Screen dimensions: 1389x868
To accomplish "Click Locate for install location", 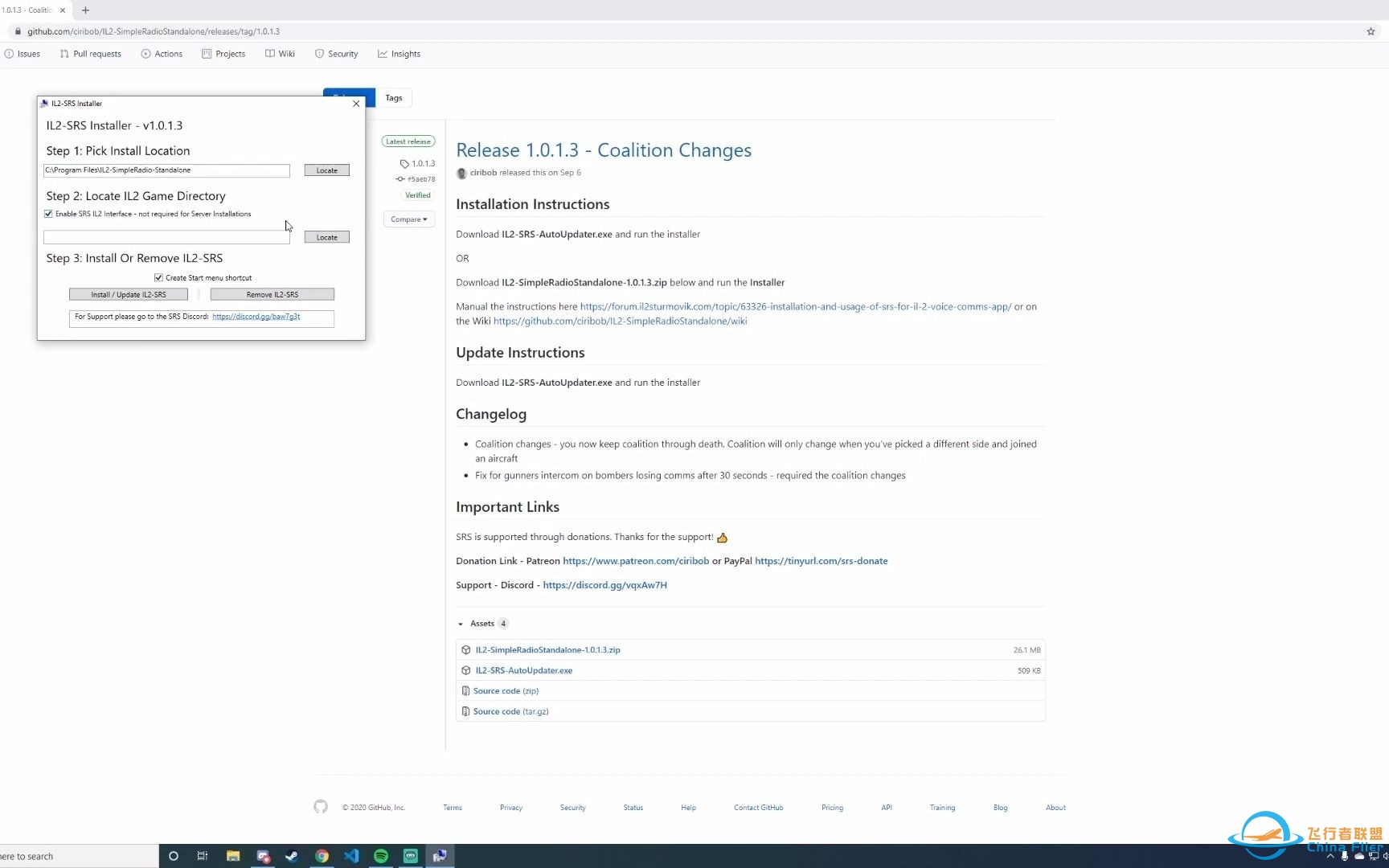I will coord(327,170).
